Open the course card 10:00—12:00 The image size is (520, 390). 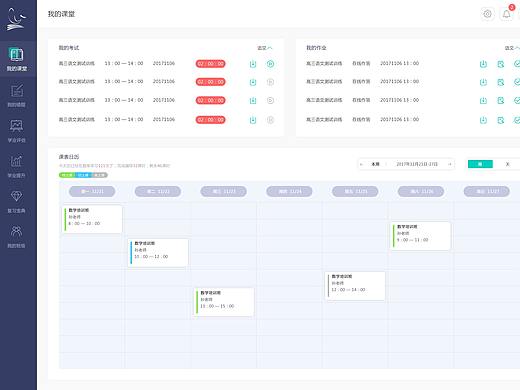coord(158,252)
